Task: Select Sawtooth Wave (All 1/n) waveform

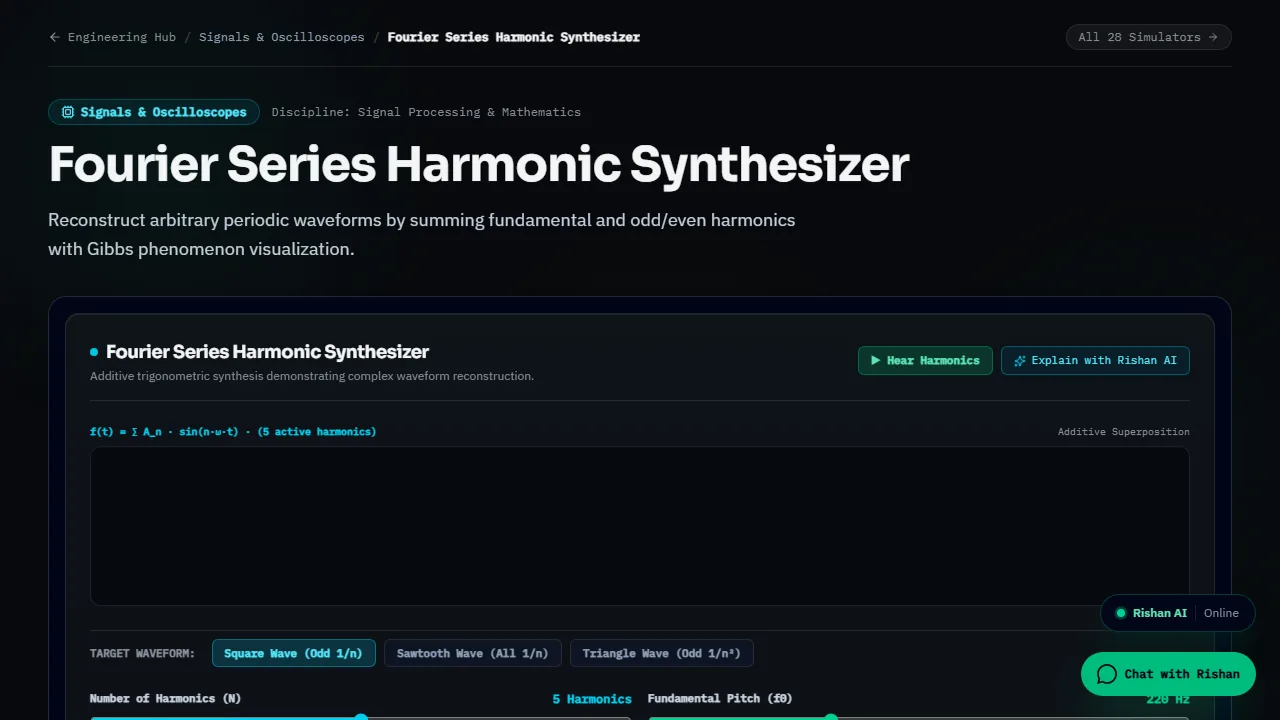Action: pos(473,653)
